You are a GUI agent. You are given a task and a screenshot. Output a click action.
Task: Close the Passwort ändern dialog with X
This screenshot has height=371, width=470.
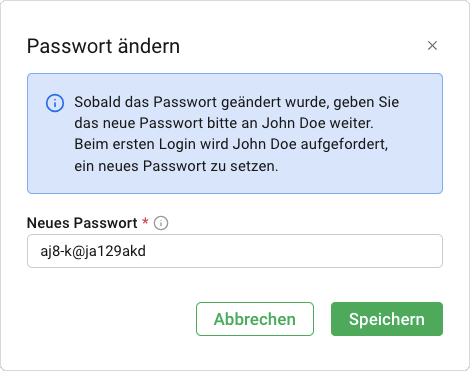pyautogui.click(x=432, y=46)
